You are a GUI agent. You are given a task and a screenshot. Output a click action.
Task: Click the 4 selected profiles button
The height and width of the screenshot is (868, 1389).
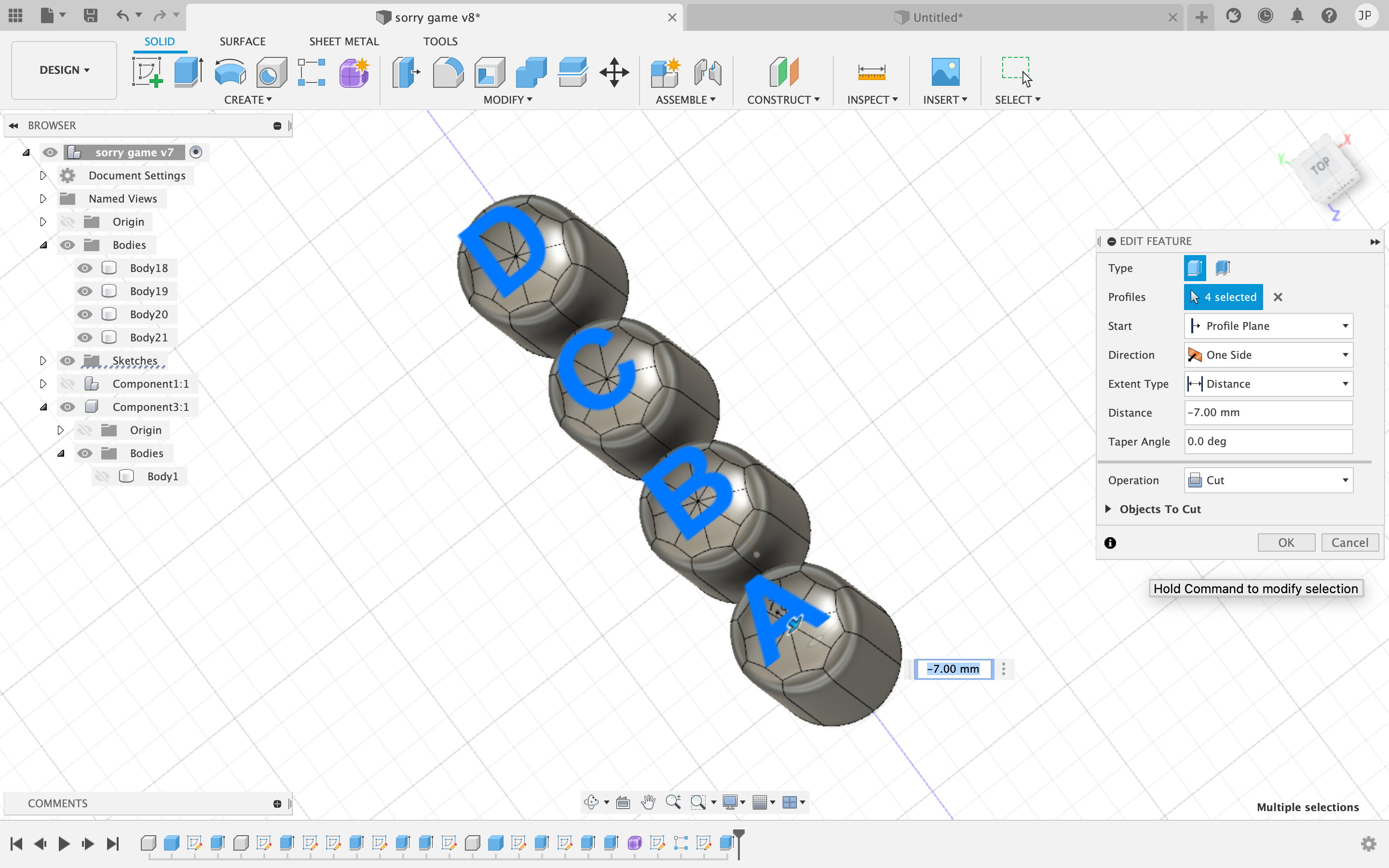click(x=1223, y=297)
